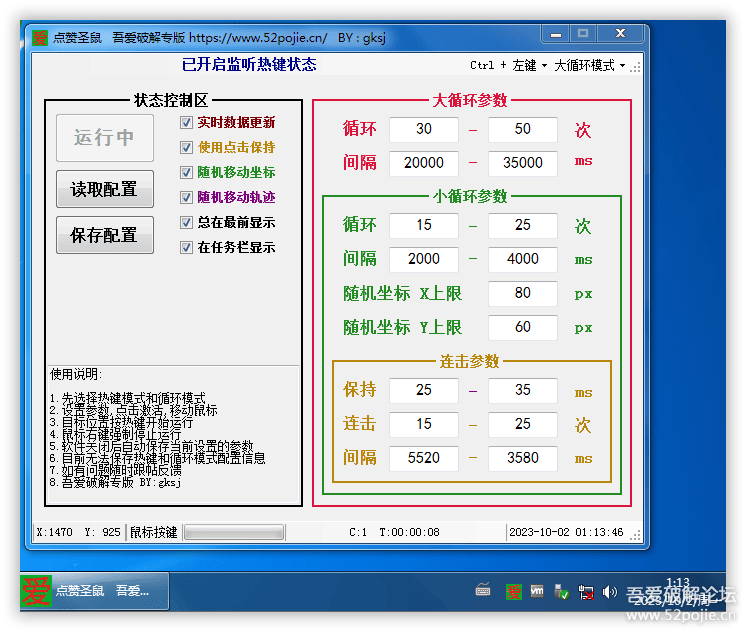Click the 运行中 button
Screen dimensions: 746x632
pyautogui.click(x=105, y=138)
